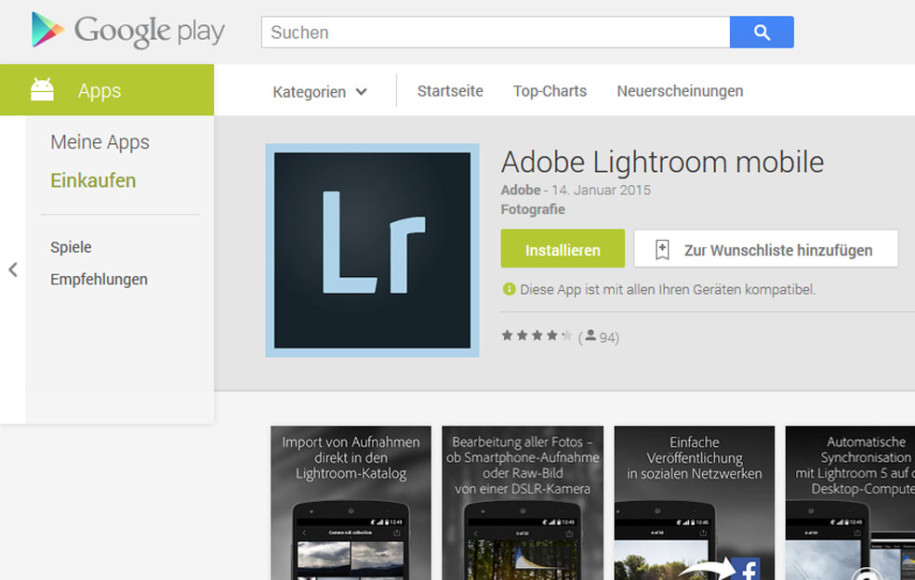Open the Bearbeitung aller Fotos screenshot
Image resolution: width=915 pixels, height=580 pixels.
coord(522,503)
